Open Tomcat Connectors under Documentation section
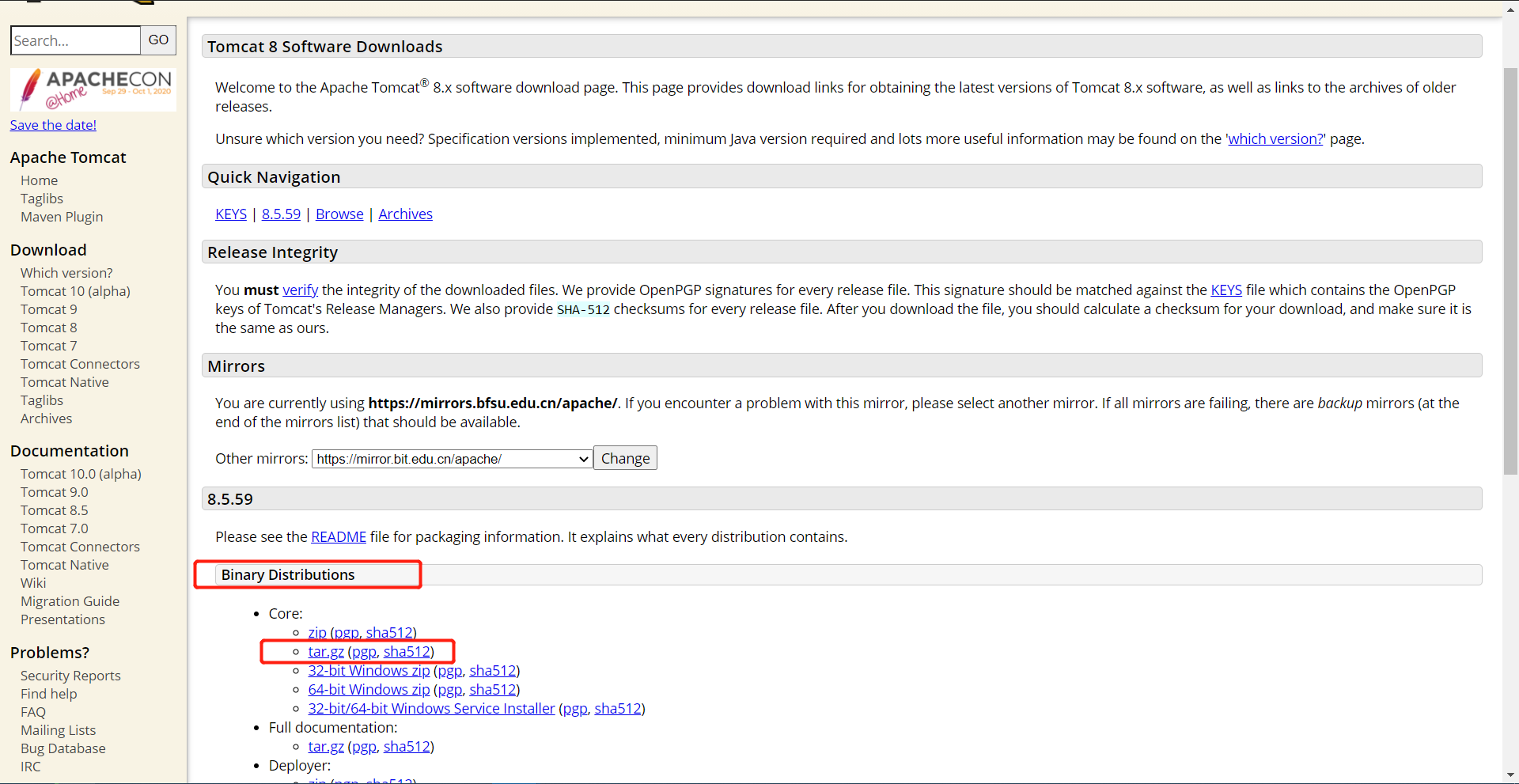1519x784 pixels. click(x=80, y=547)
